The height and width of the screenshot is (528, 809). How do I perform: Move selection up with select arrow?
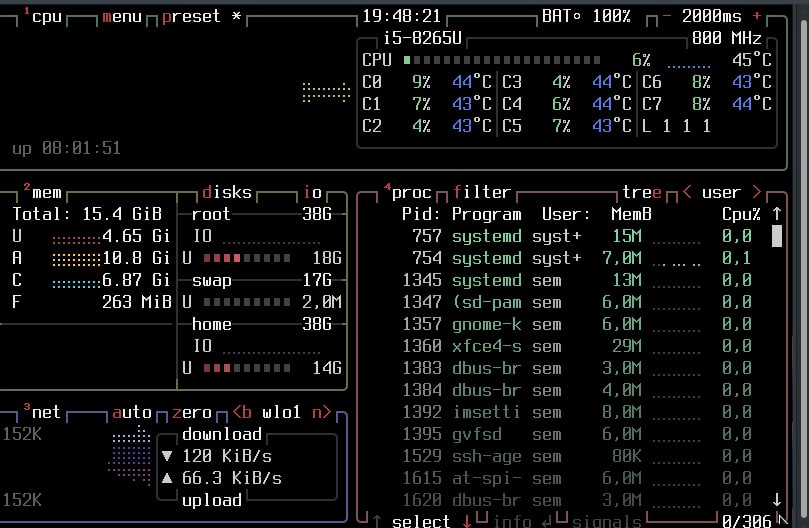[377, 521]
